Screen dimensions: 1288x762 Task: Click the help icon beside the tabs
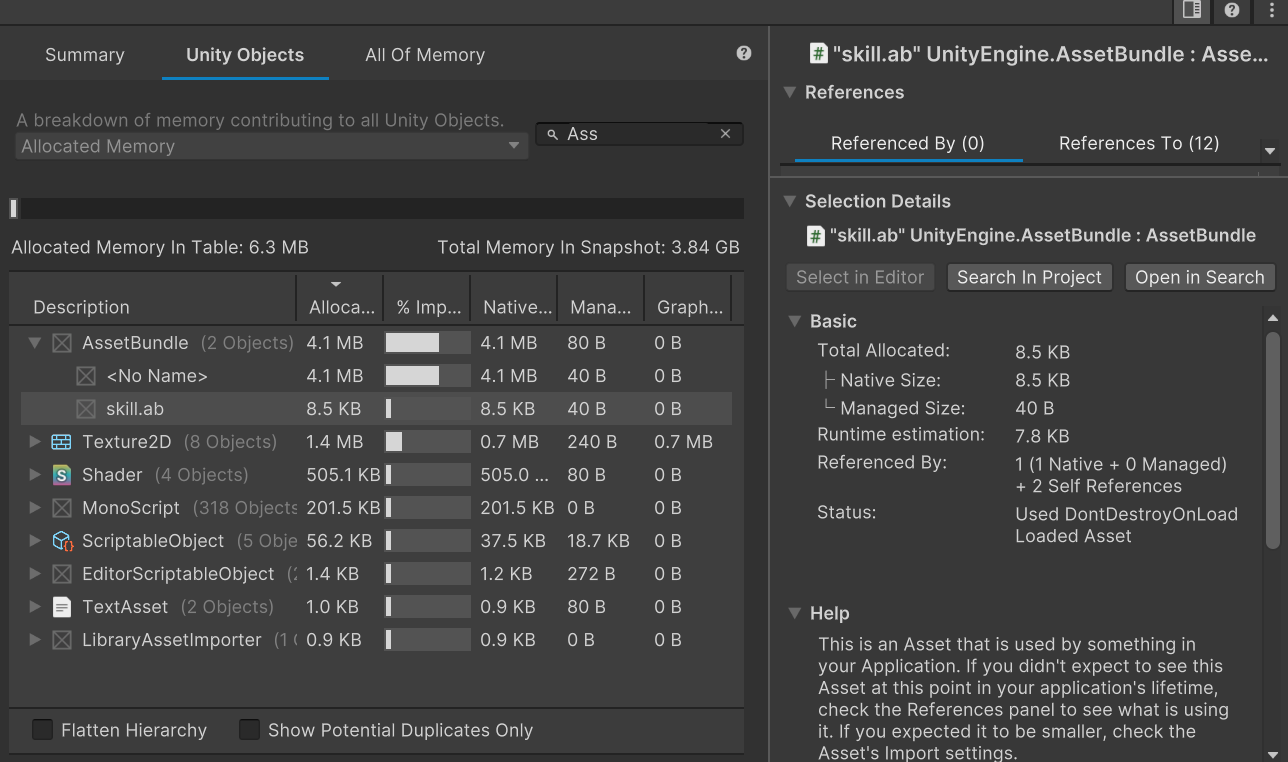743,54
